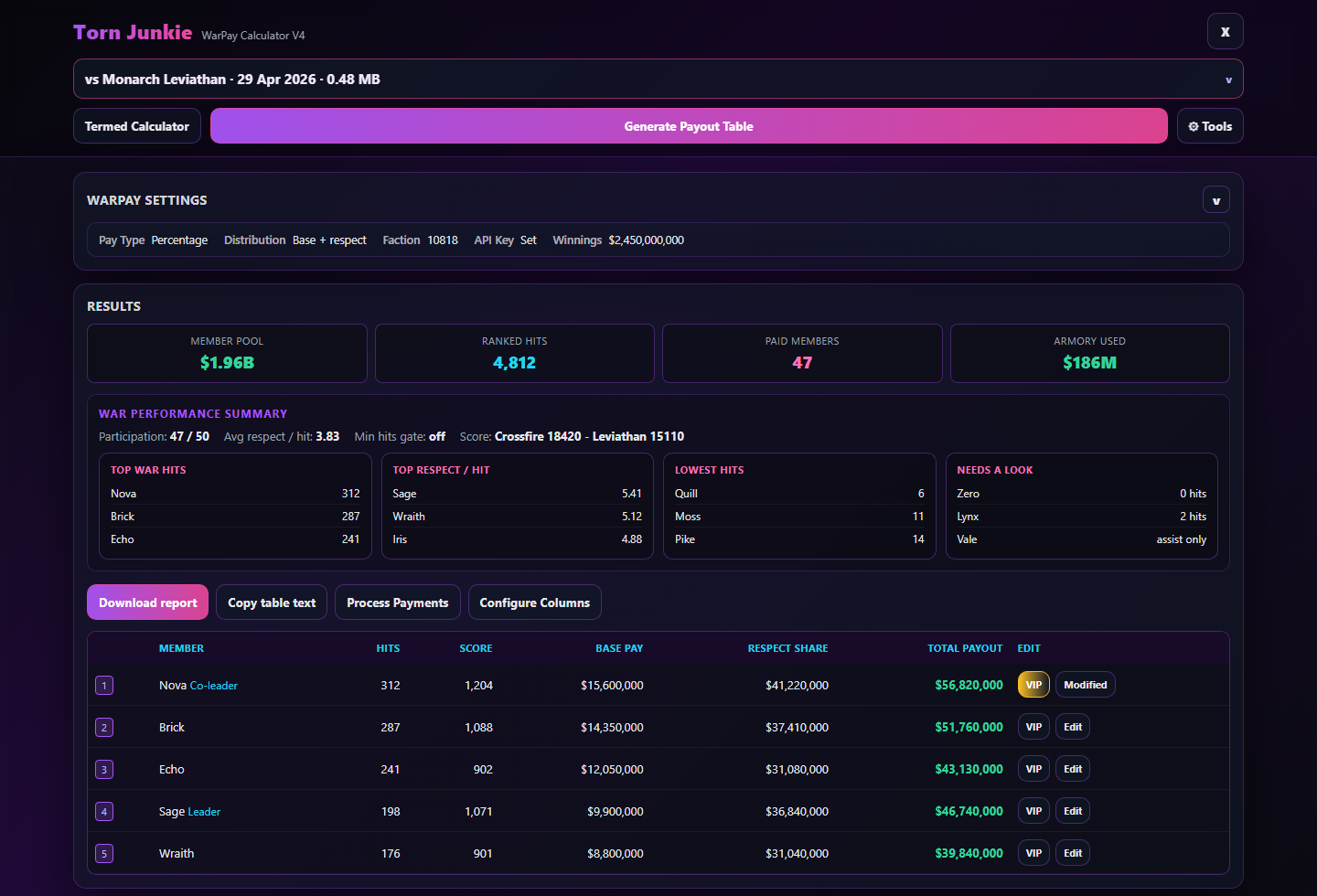Click Wraith's base pay $8,800,000
The width and height of the screenshot is (1317, 896).
615,853
